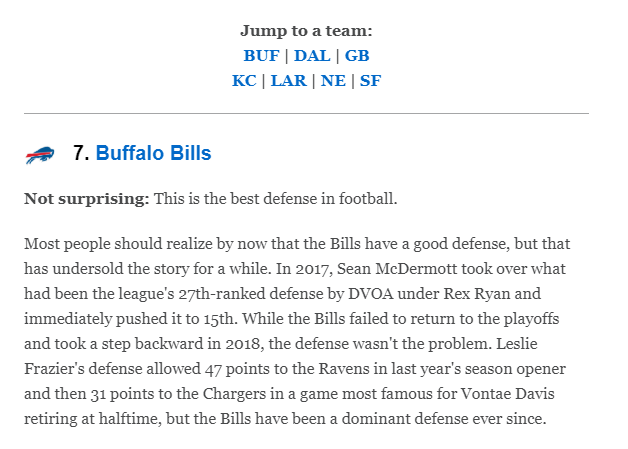Viewport: 628px width, 449px height.
Task: Jump to the DAL team section
Action: 312,56
